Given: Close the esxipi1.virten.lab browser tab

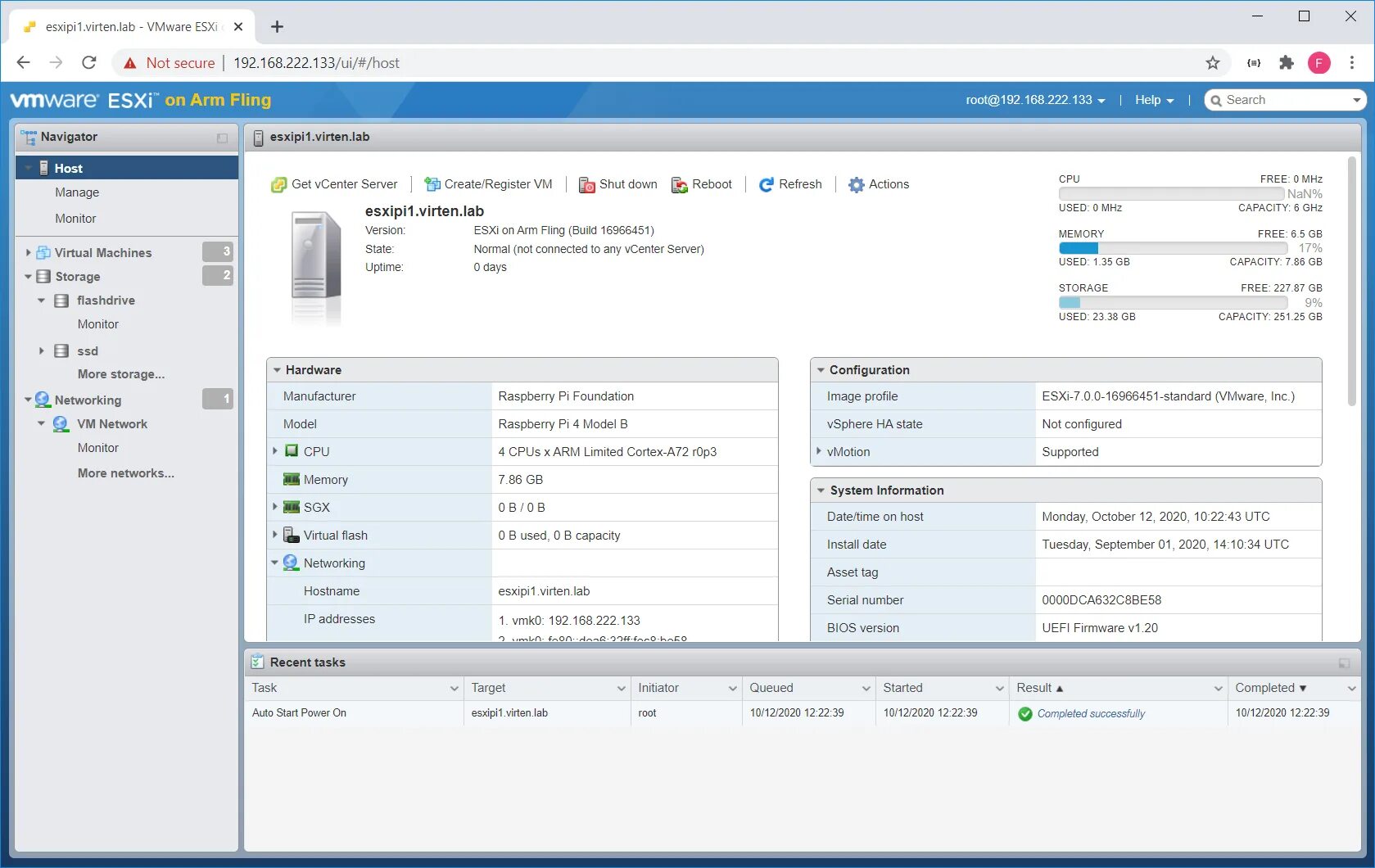Looking at the screenshot, I should (x=238, y=27).
